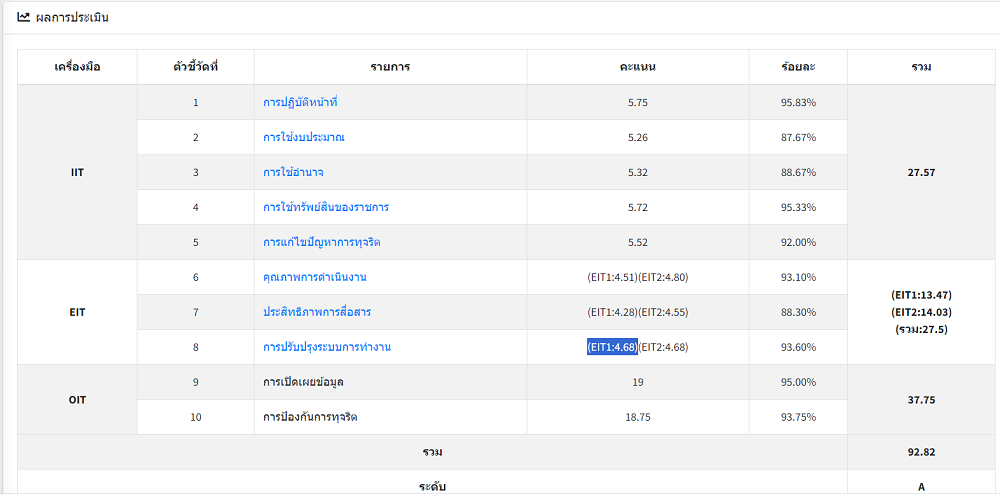Click the (EIT2:14.03) total text
The width and height of the screenshot is (1000, 495).
tap(922, 313)
